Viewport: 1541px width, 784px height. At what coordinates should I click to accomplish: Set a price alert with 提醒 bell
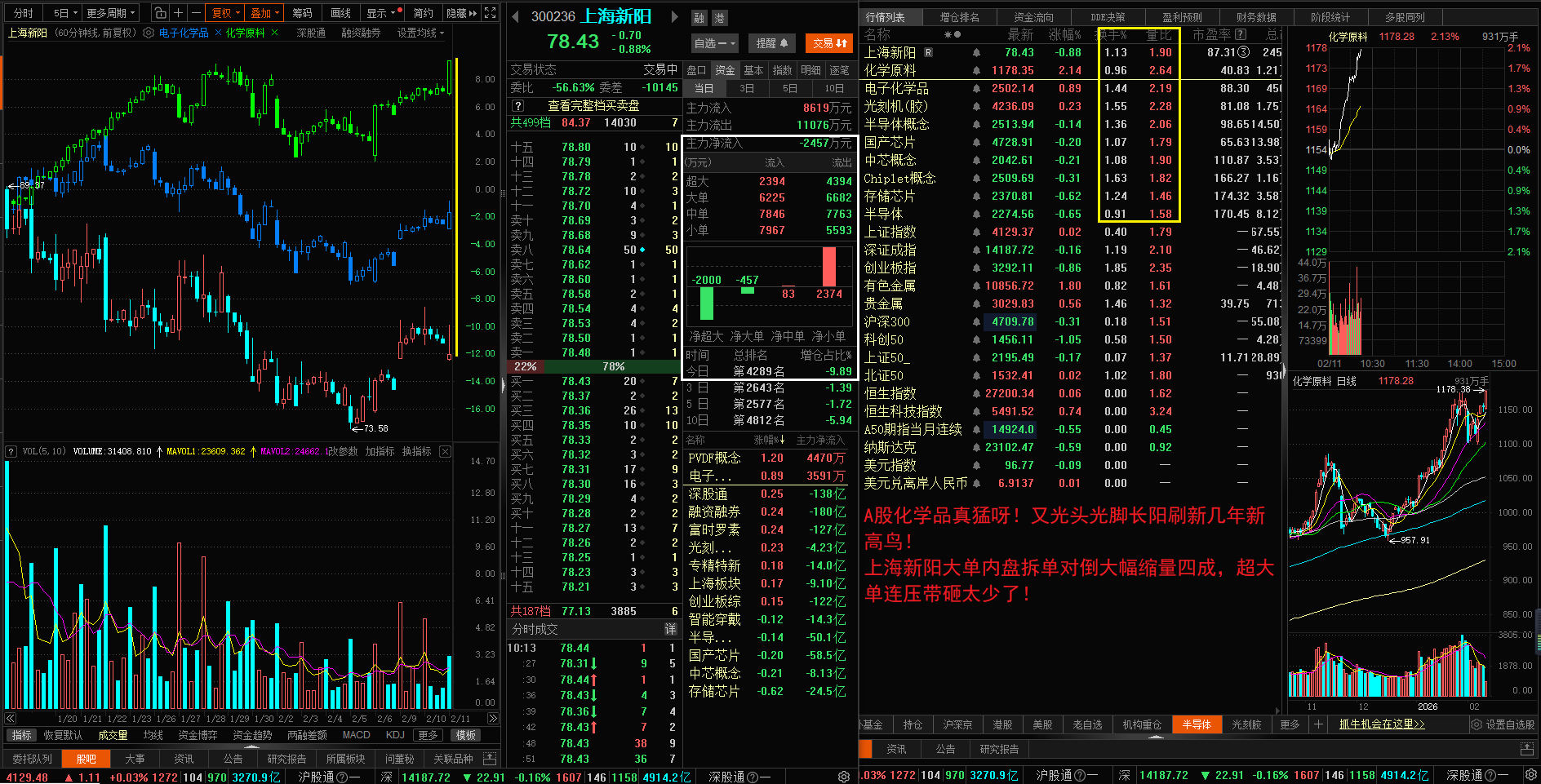click(x=771, y=43)
